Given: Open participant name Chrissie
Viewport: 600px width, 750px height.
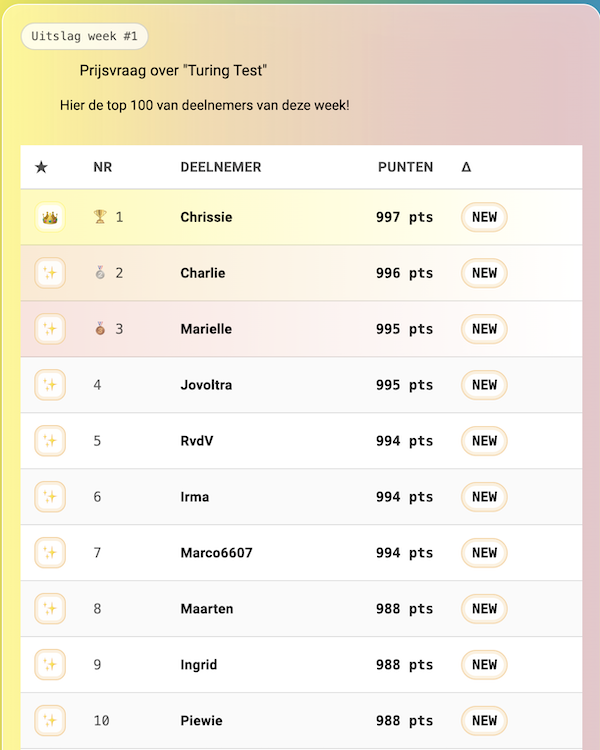Looking at the screenshot, I should [x=206, y=217].
